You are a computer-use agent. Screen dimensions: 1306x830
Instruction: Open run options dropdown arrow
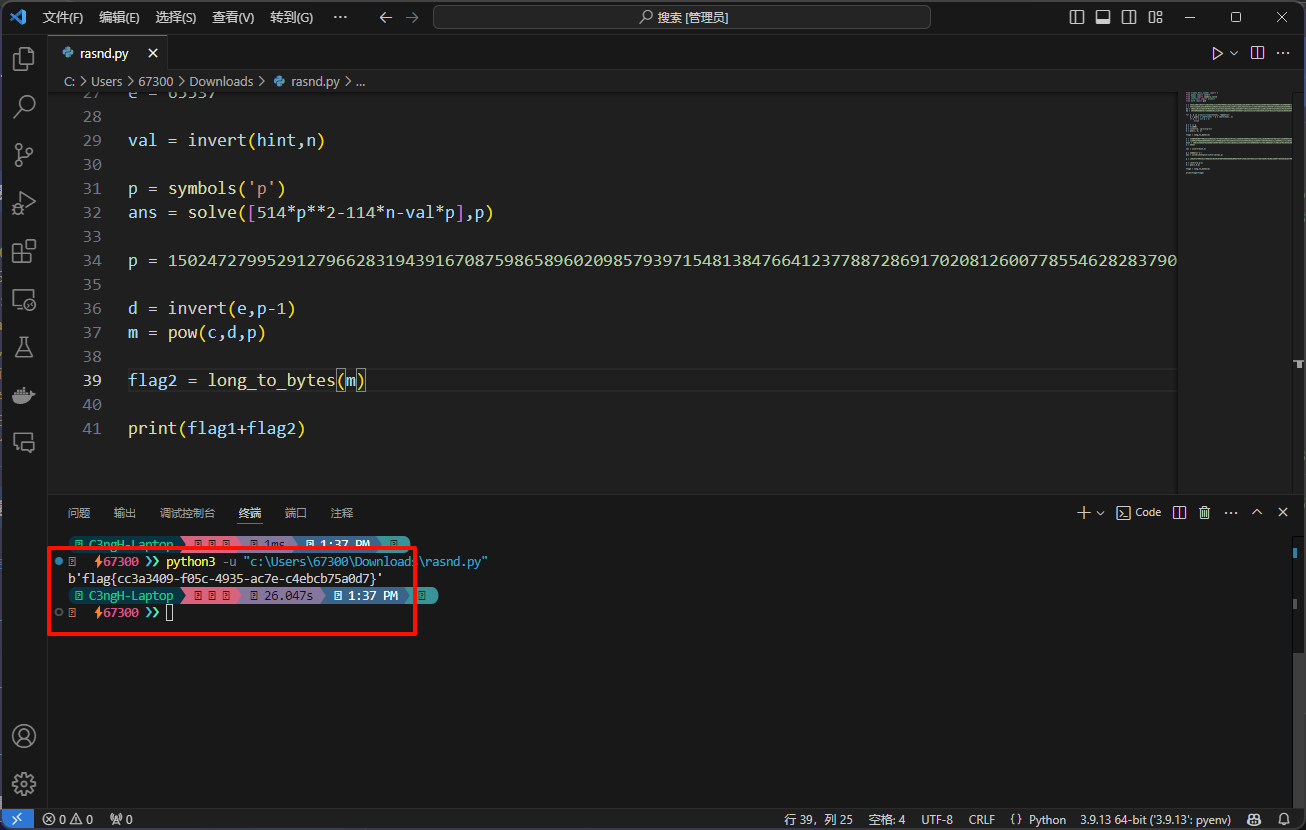(x=1234, y=53)
